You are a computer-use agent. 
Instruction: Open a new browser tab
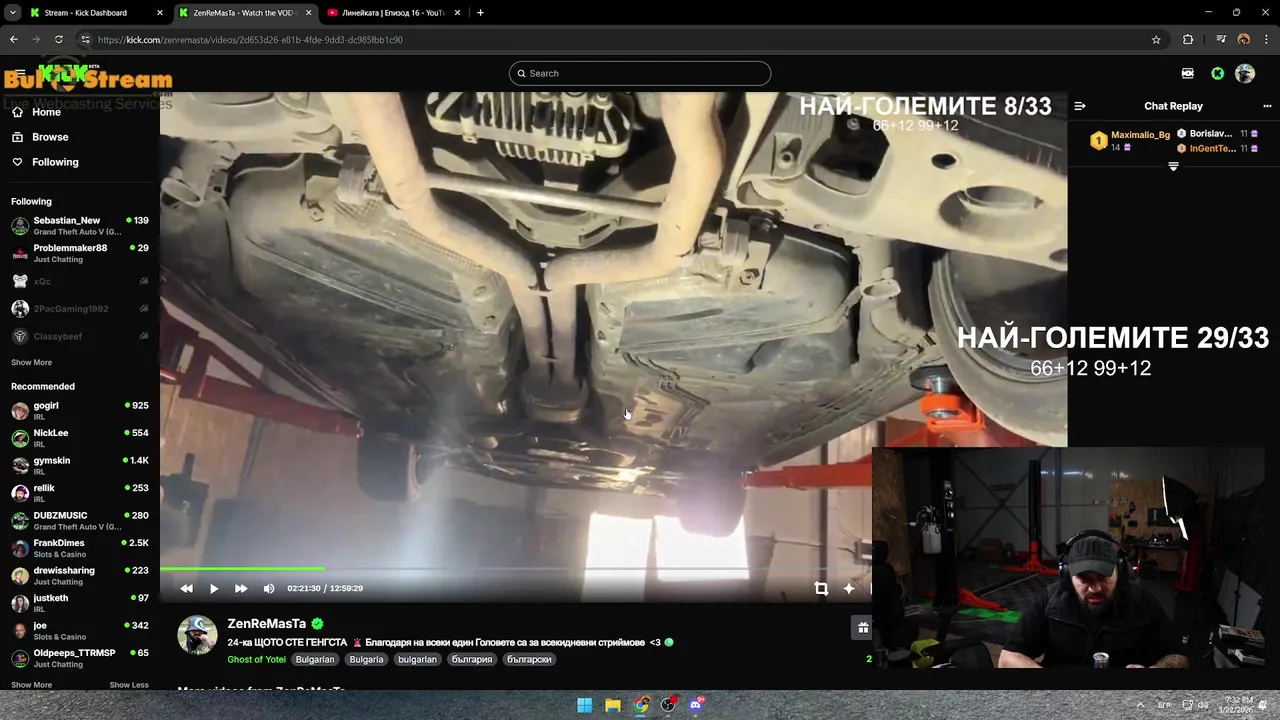tap(480, 13)
